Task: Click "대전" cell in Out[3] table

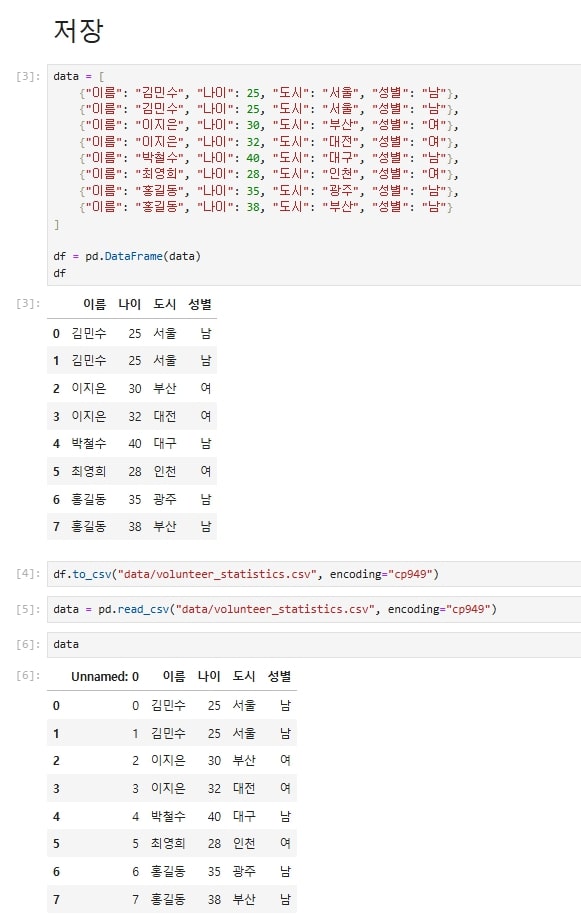Action: click(x=165, y=416)
